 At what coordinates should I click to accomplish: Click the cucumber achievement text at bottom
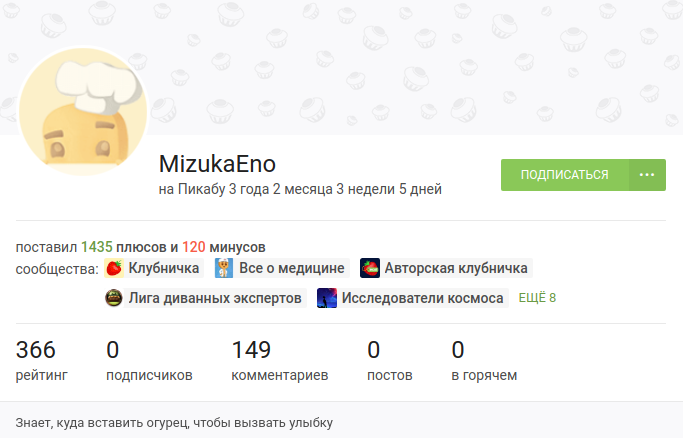tap(174, 423)
